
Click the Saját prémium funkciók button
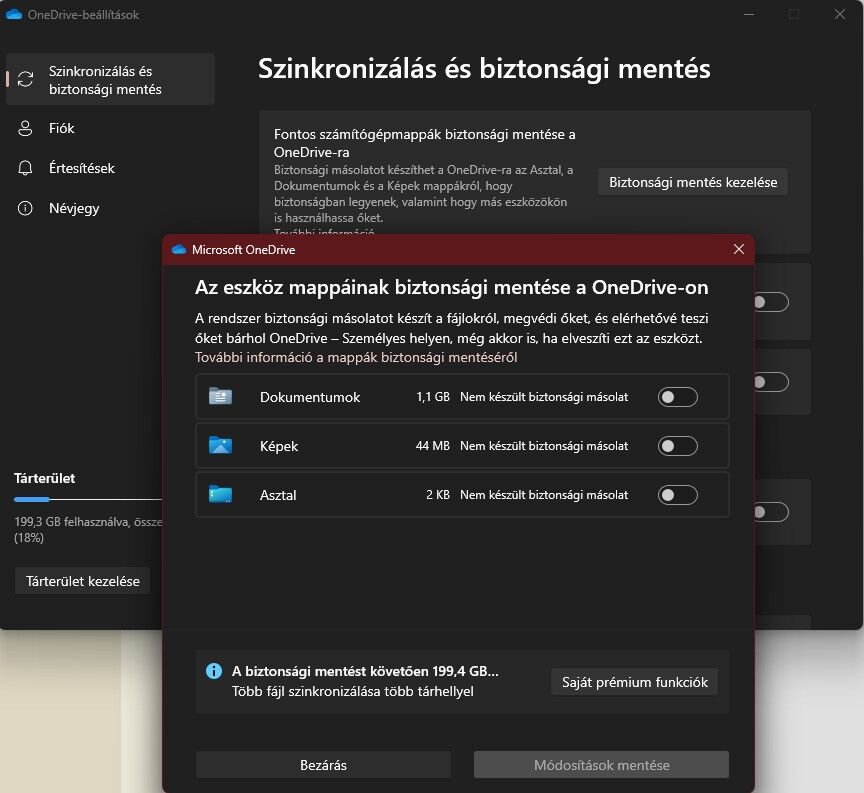tap(634, 682)
